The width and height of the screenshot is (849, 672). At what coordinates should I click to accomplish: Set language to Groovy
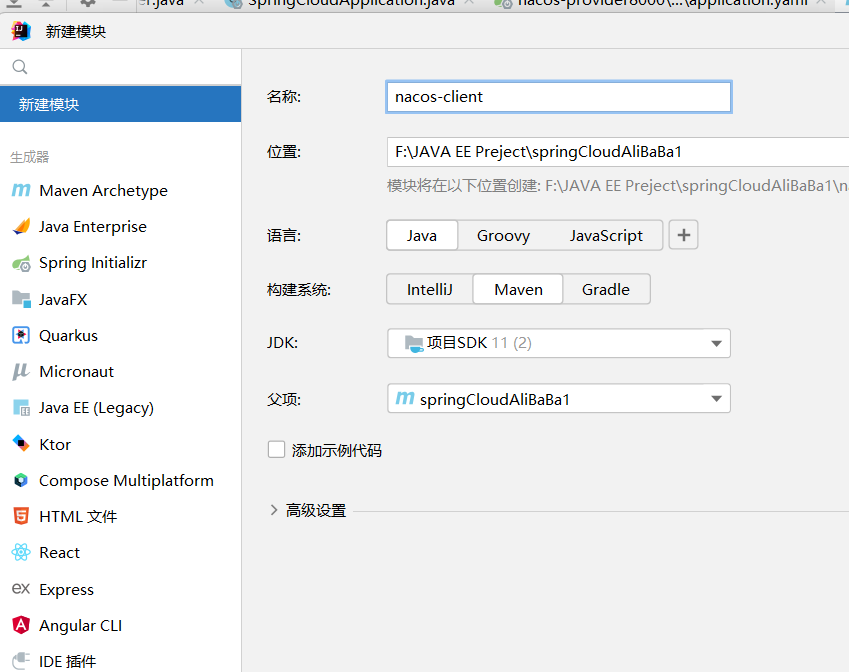coord(503,236)
